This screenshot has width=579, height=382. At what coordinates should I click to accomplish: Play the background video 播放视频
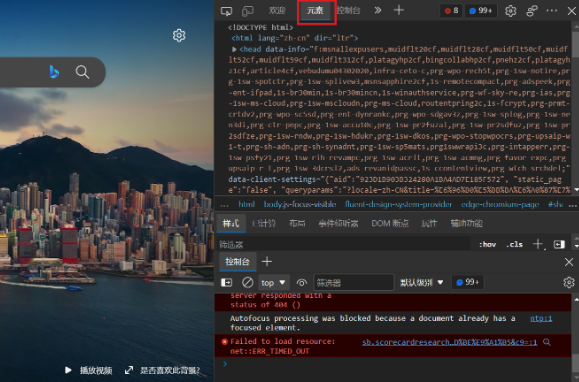click(x=88, y=370)
